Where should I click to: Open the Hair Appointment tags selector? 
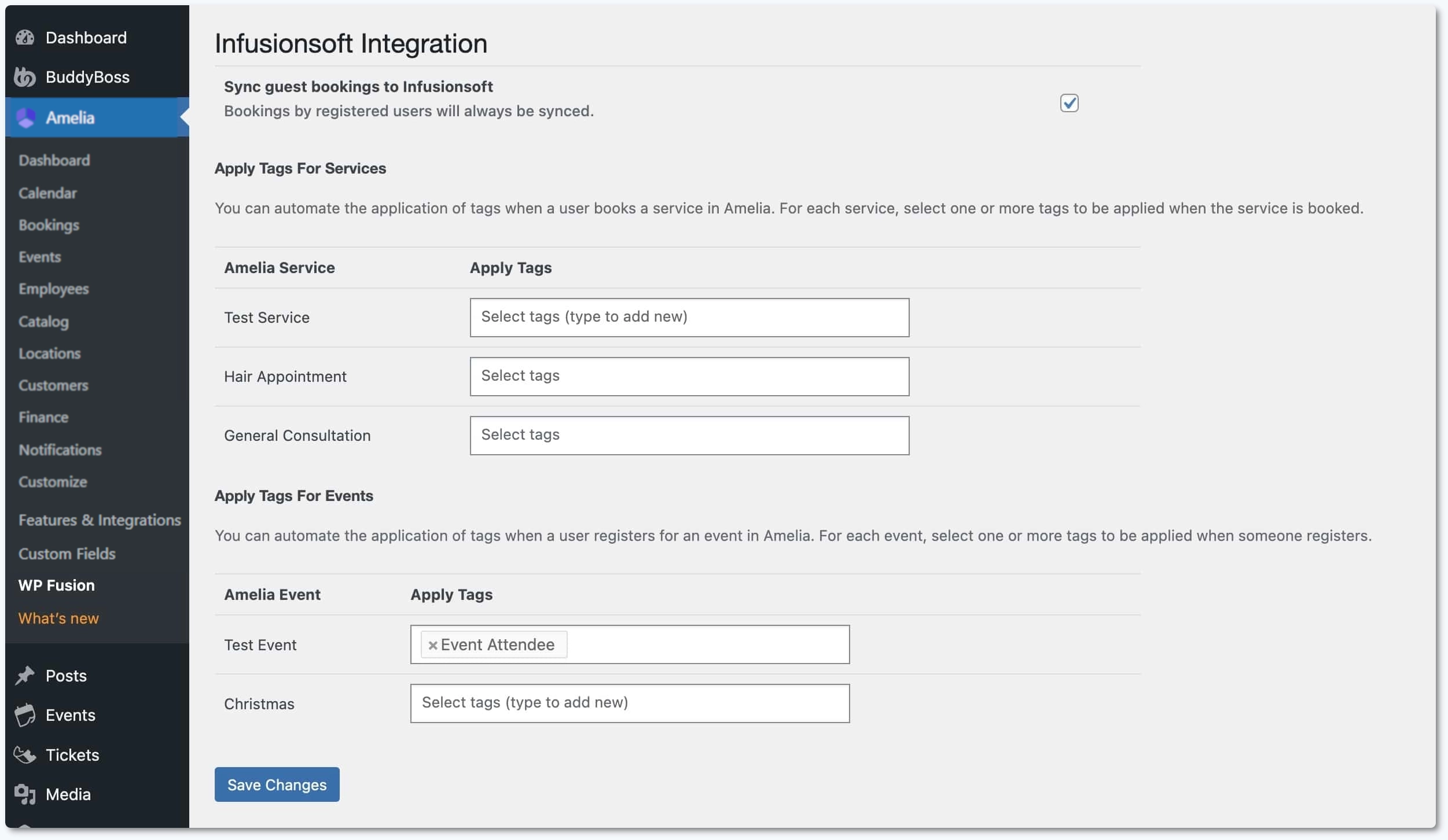[x=689, y=376]
